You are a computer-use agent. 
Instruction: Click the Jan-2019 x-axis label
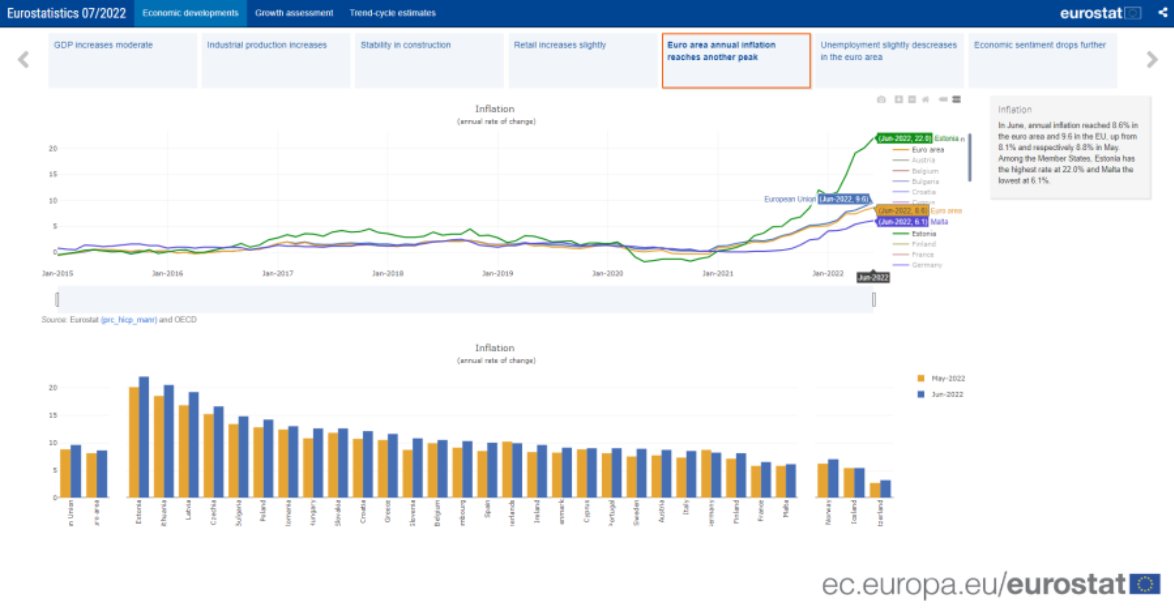(x=497, y=273)
